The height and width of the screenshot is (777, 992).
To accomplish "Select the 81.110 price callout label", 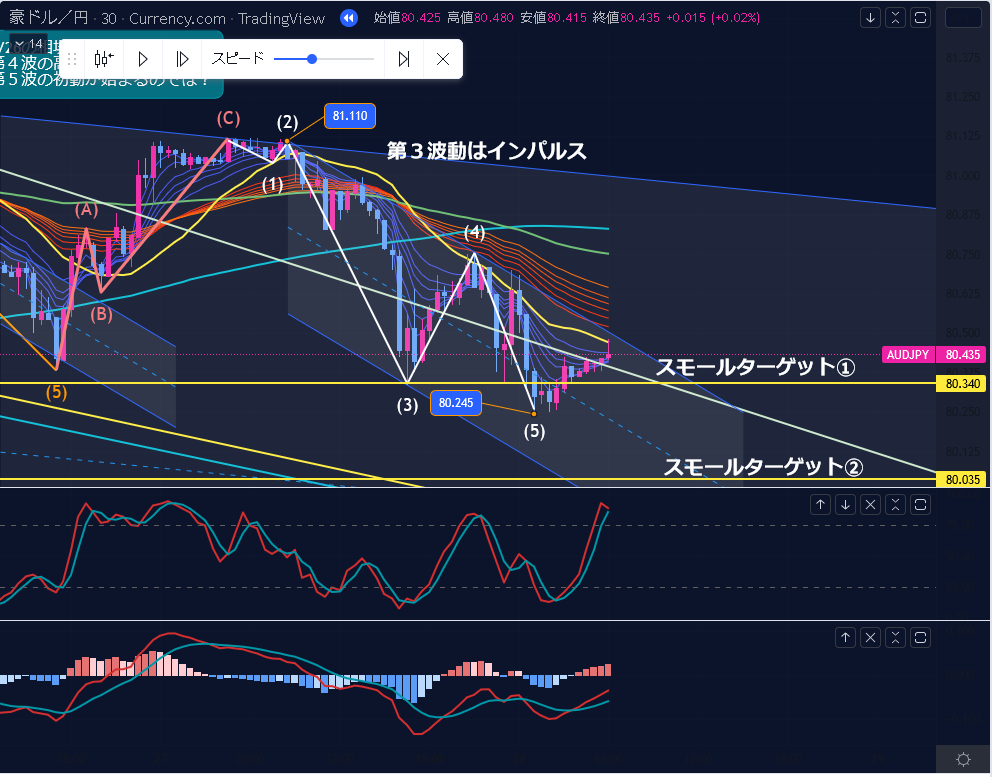I will point(350,116).
